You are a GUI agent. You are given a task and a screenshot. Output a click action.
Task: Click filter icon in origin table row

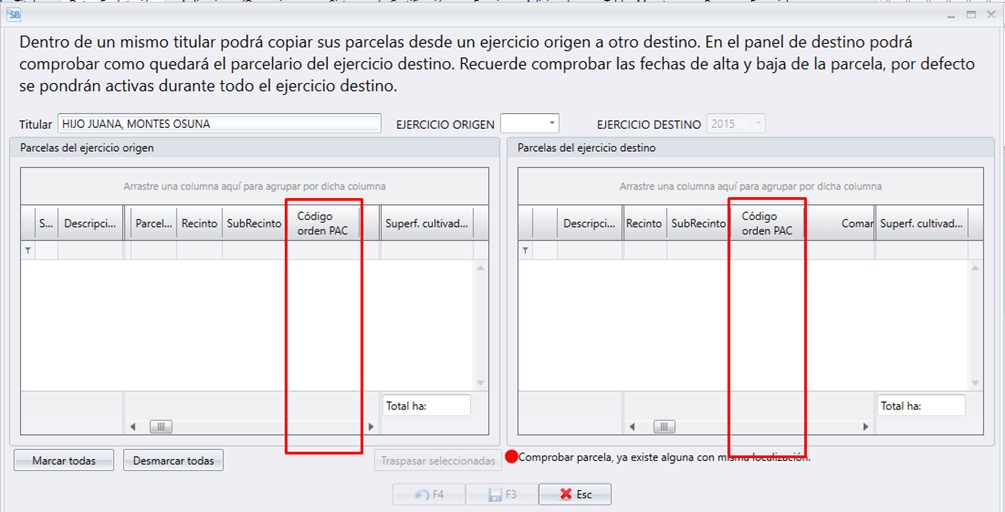pyautogui.click(x=28, y=251)
